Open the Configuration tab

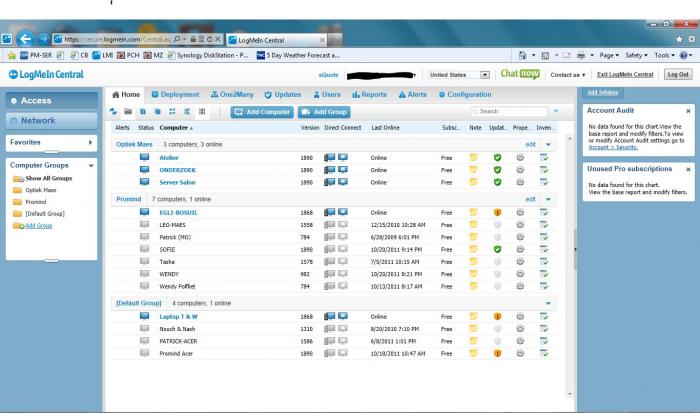pos(465,95)
